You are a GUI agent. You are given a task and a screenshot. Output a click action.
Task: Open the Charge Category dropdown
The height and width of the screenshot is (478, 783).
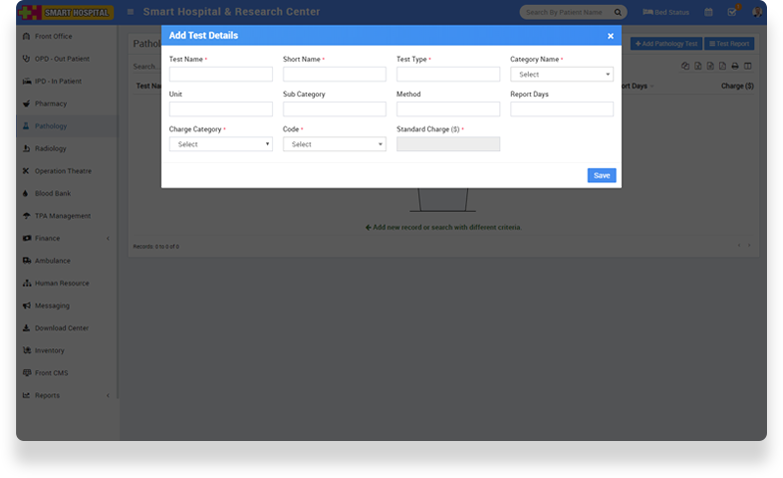coord(221,144)
